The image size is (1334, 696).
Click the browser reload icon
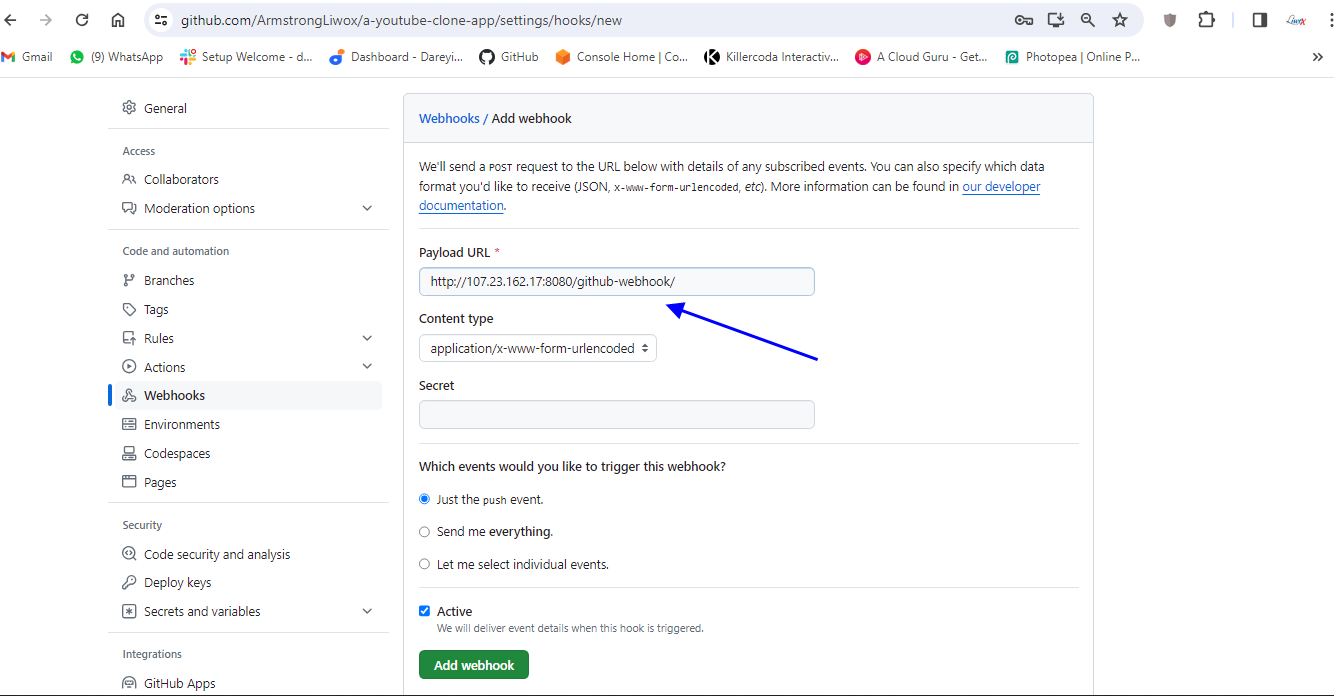pos(82,20)
